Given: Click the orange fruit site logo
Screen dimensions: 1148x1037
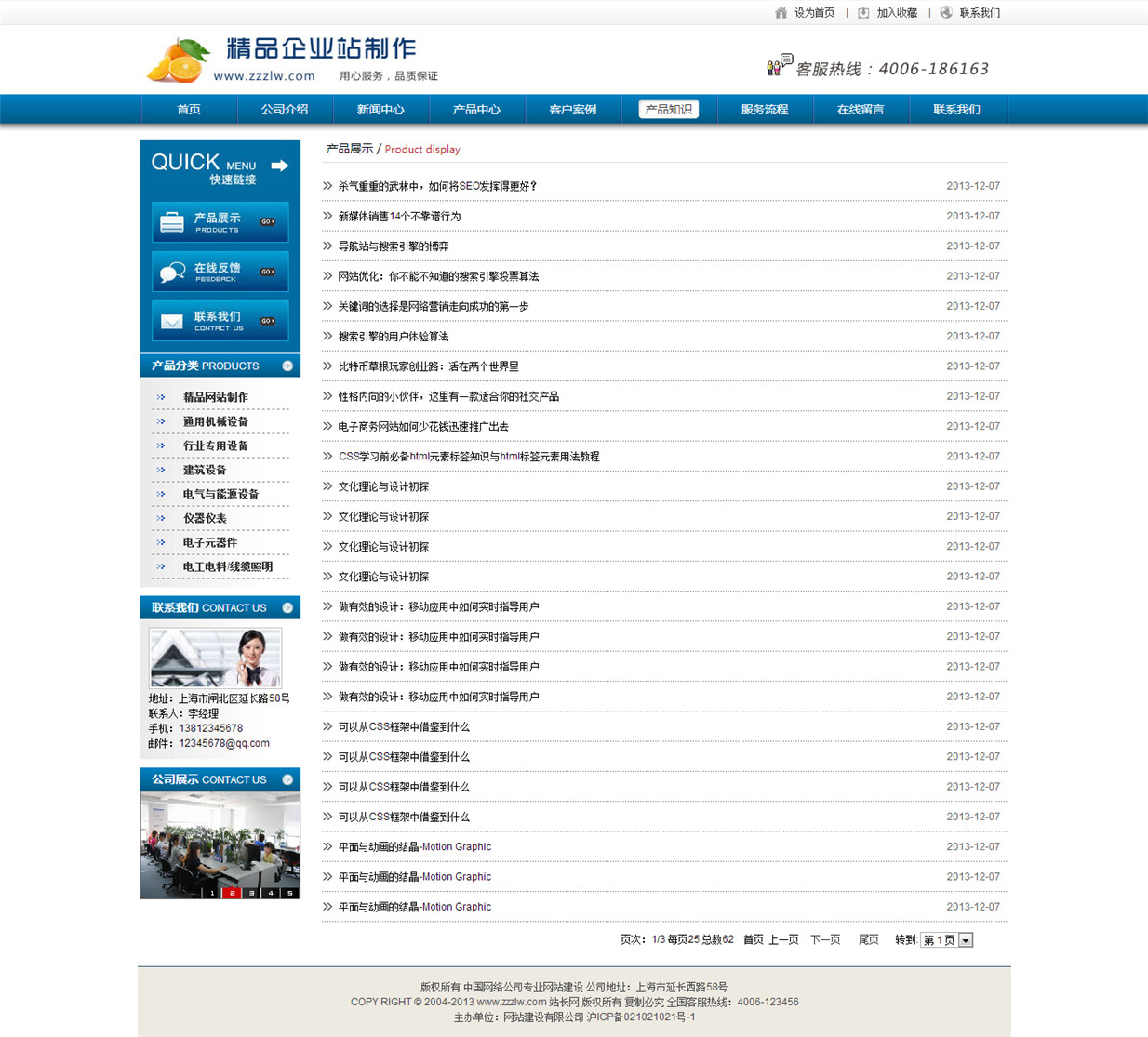Looking at the screenshot, I should (x=177, y=60).
